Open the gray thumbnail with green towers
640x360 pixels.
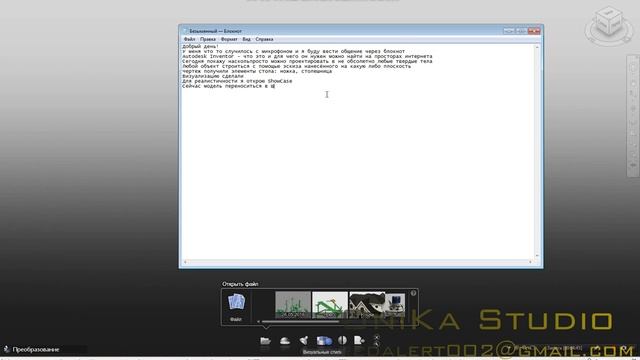(x=293, y=304)
